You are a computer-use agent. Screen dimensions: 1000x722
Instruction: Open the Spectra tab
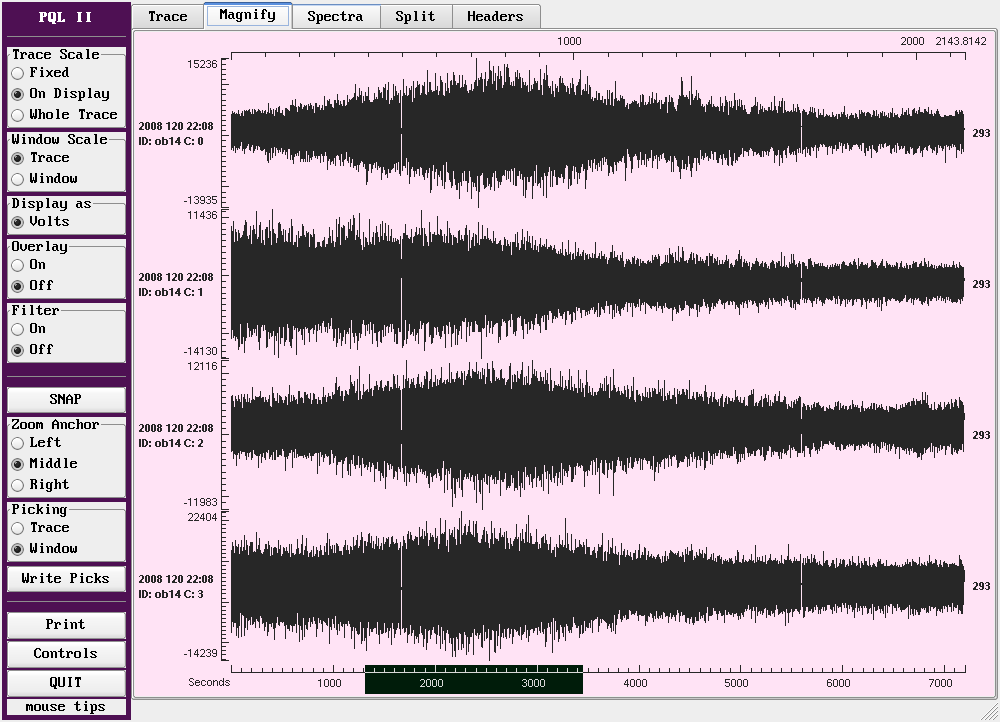pos(335,16)
